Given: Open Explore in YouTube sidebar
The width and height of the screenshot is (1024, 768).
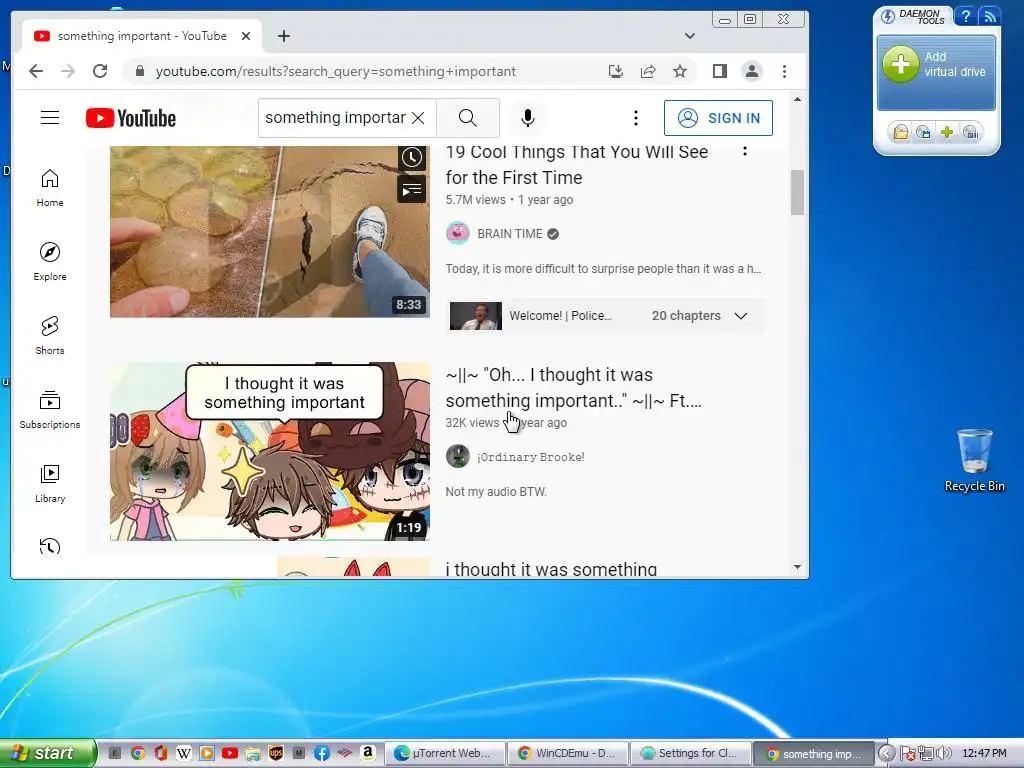Looking at the screenshot, I should click(50, 262).
